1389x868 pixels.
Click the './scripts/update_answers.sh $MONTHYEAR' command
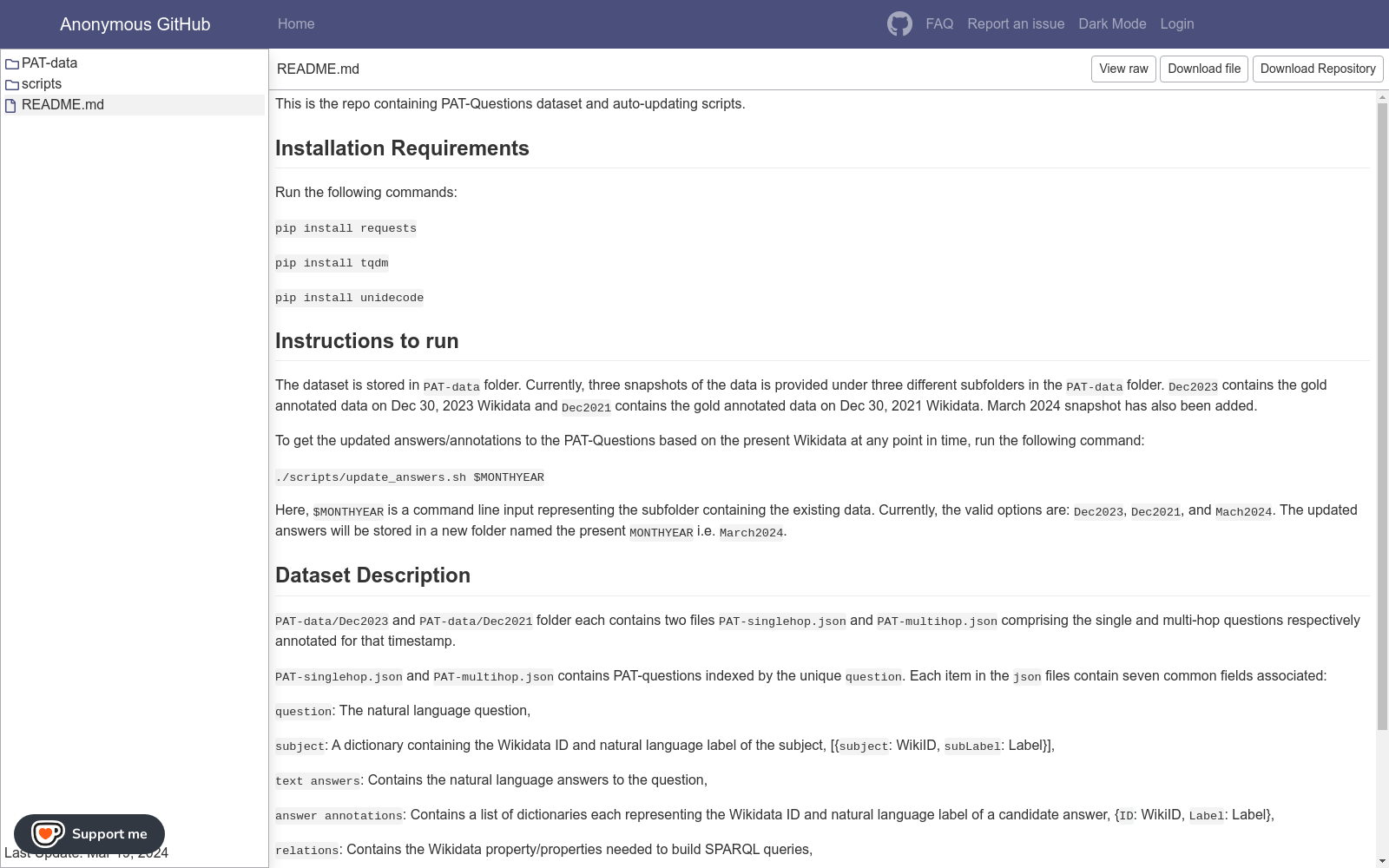click(410, 477)
